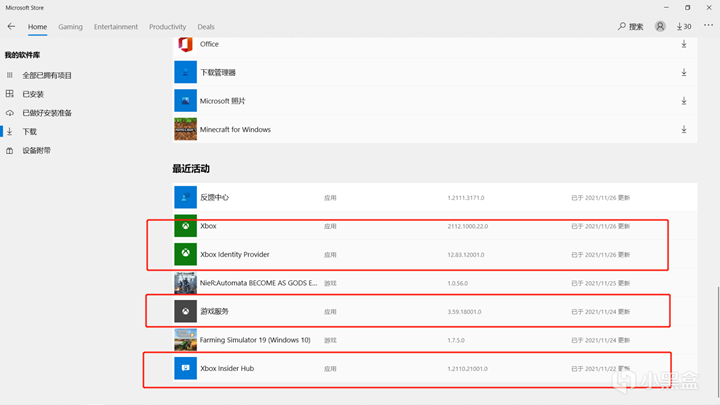
Task: Switch to the Entertainment tab
Action: (116, 27)
